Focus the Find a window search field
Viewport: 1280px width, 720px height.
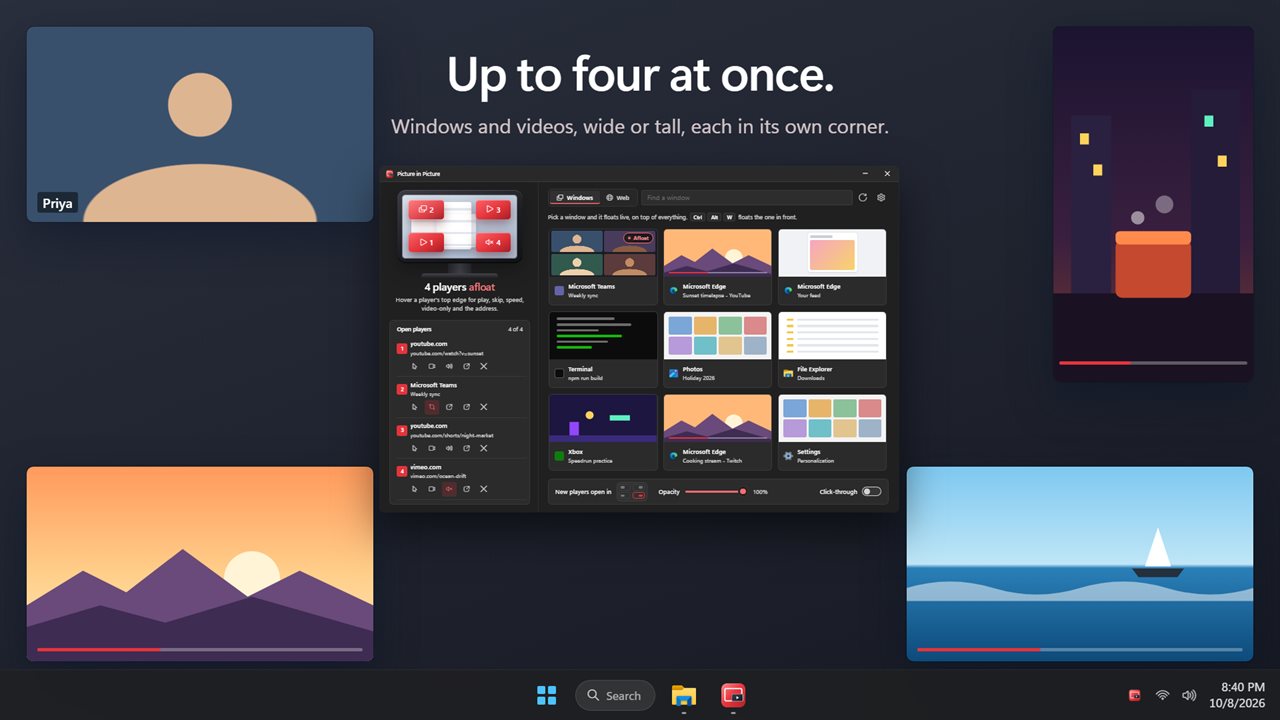point(746,198)
